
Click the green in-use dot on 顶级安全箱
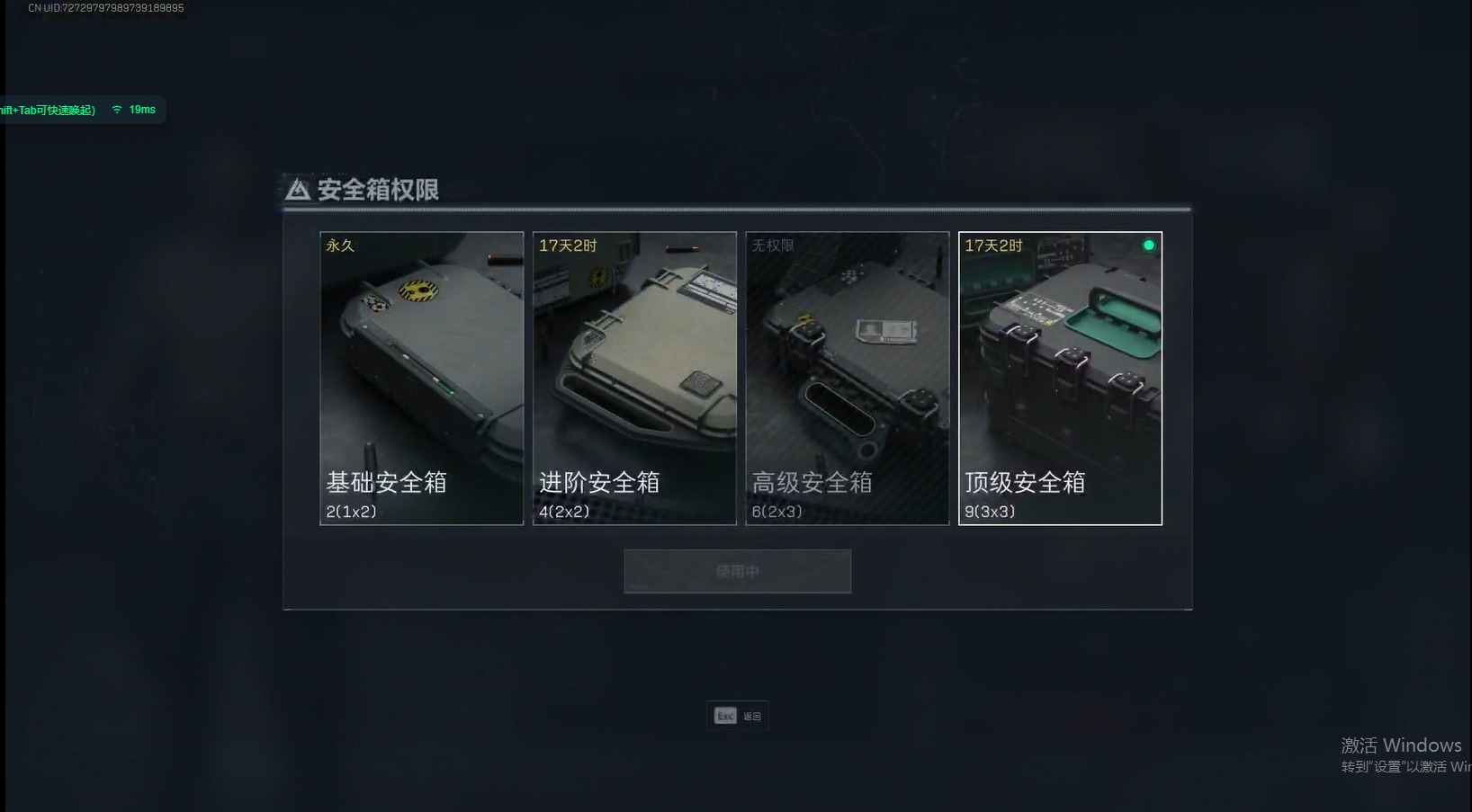pos(1148,245)
